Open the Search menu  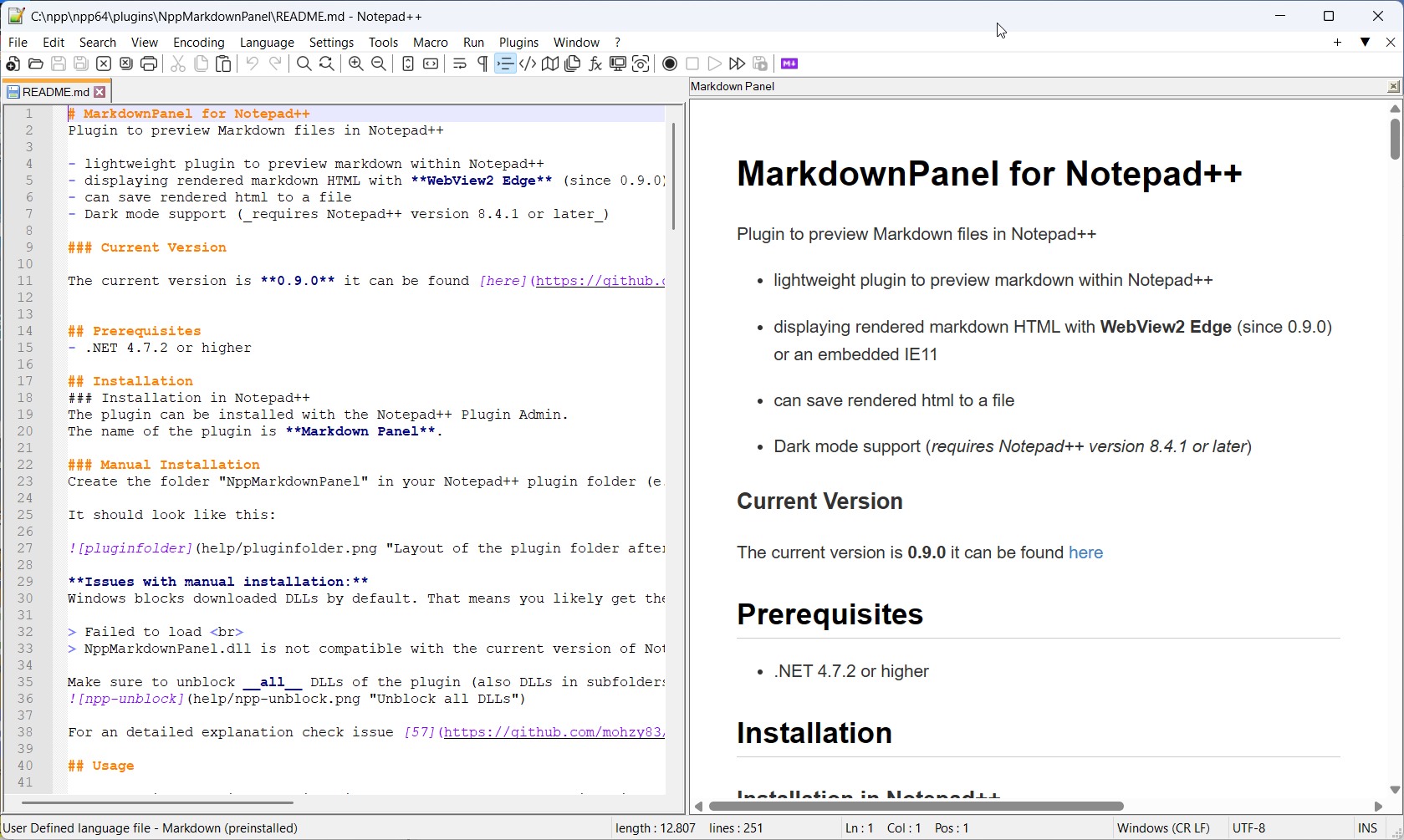[98, 42]
